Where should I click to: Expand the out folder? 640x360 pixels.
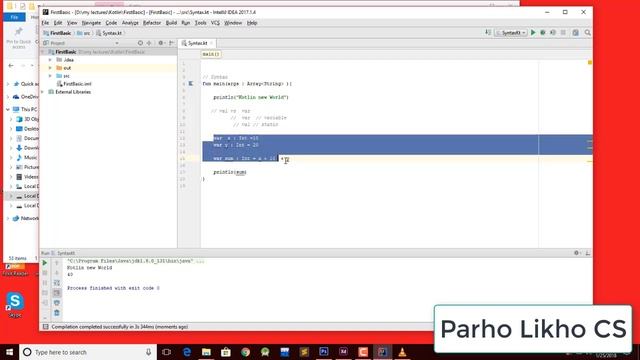50,68
